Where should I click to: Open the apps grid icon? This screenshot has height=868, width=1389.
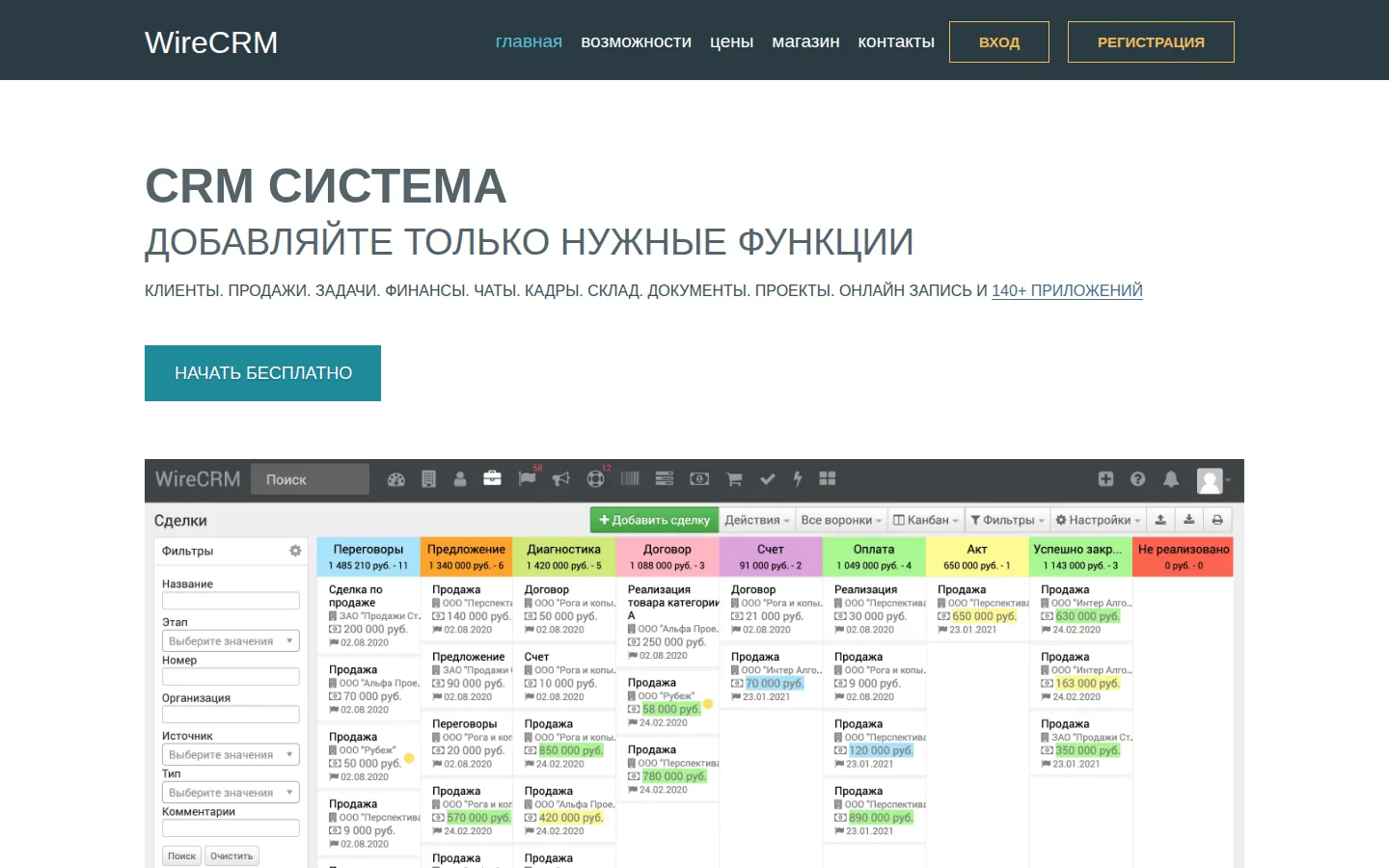[828, 478]
